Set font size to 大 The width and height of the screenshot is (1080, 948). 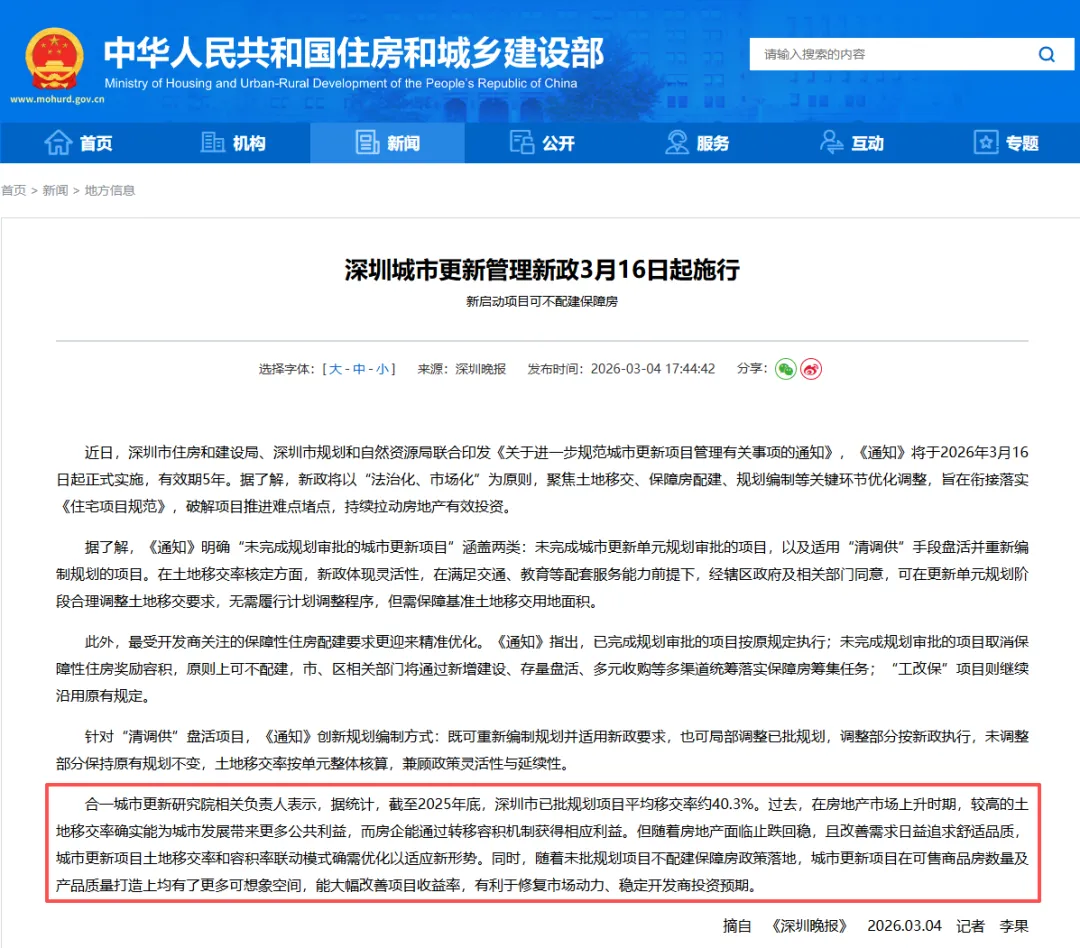pyautogui.click(x=335, y=369)
